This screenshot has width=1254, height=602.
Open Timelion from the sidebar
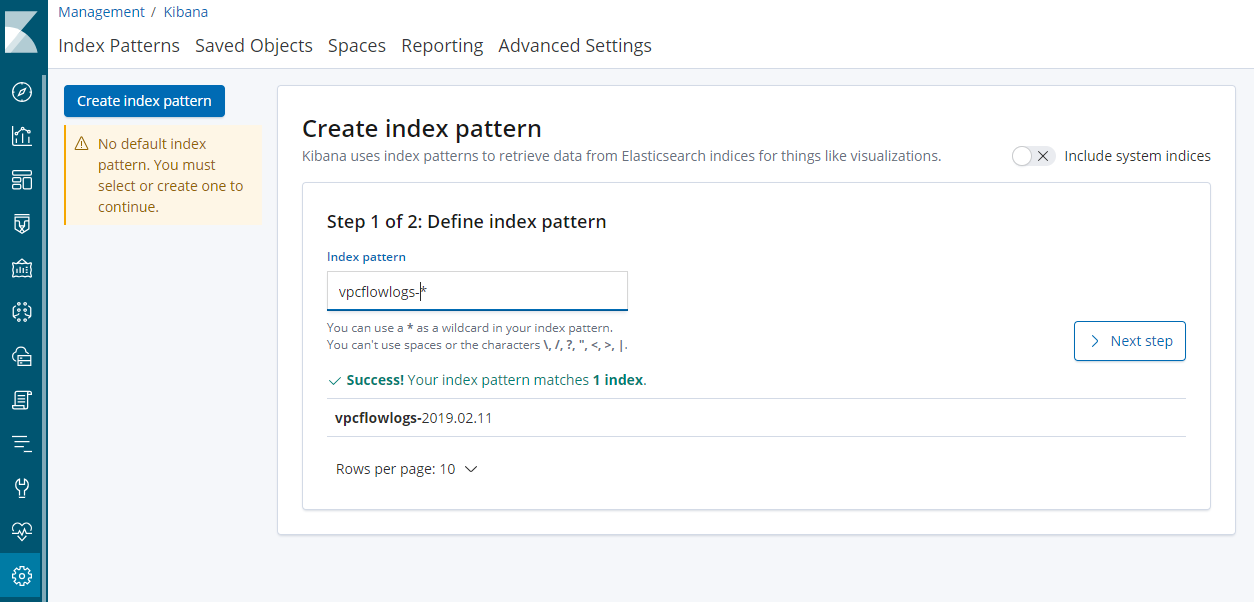click(22, 224)
